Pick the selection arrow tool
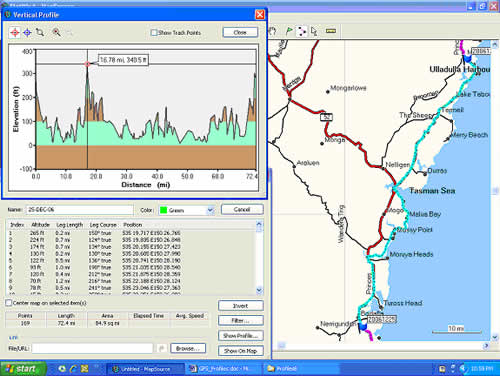The image size is (500, 376). point(314,31)
